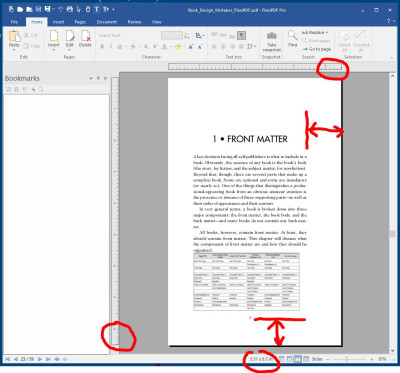400x373 pixels.
Task: Click the Find magnifier icon
Action: 292,35
